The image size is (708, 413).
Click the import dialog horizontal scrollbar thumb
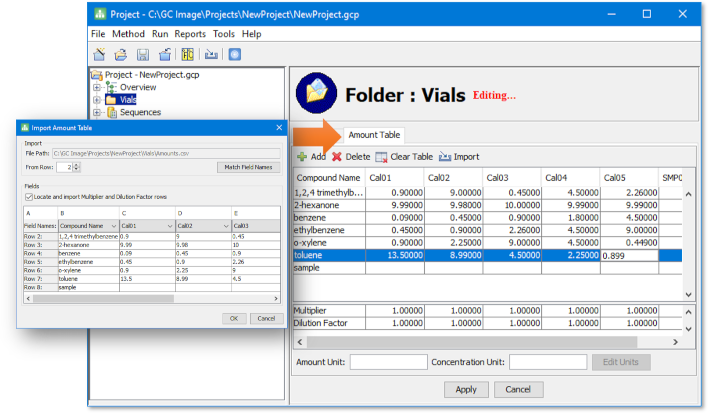103,298
